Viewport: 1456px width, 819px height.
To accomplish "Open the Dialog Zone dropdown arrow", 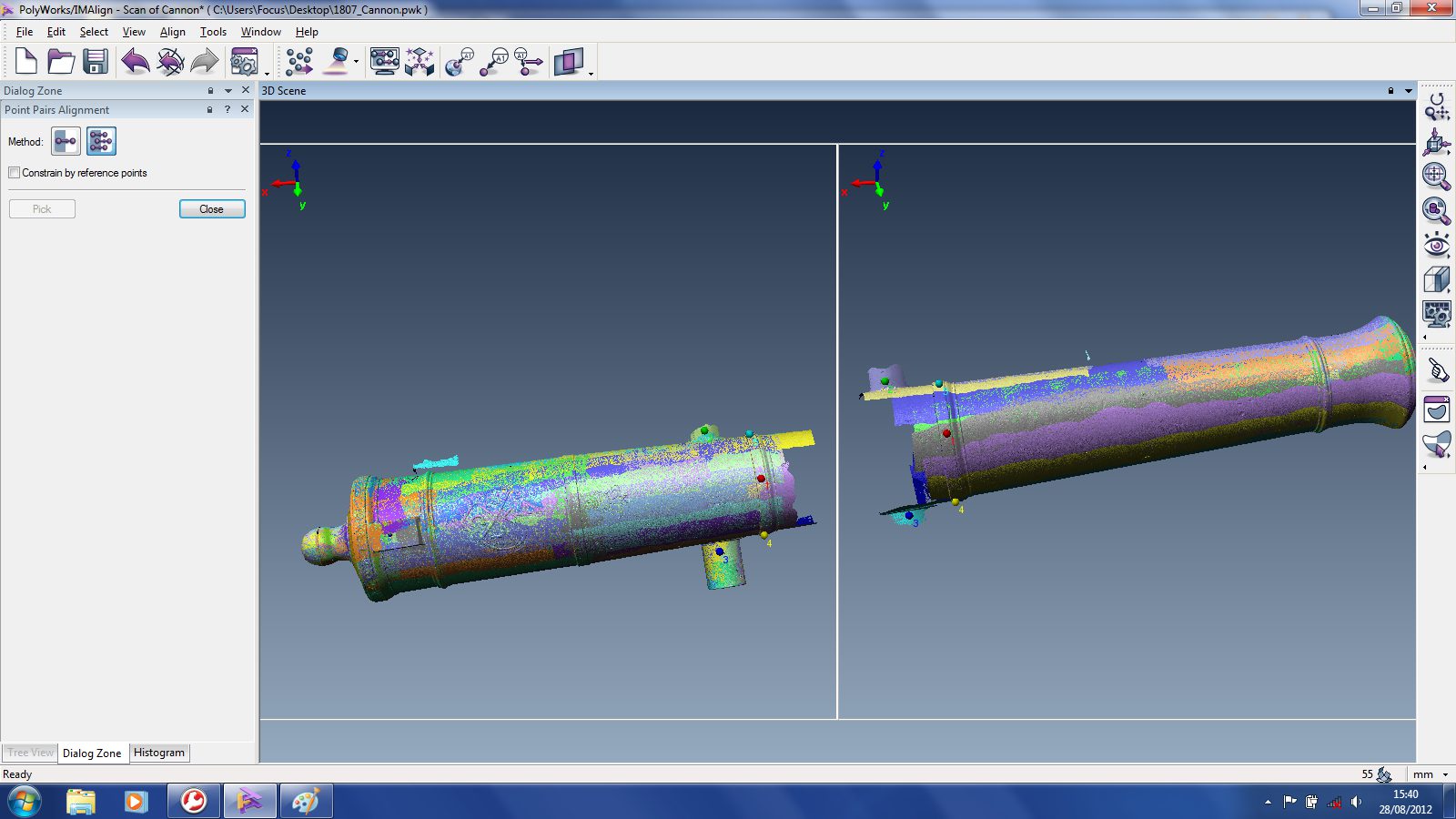I will [x=228, y=91].
